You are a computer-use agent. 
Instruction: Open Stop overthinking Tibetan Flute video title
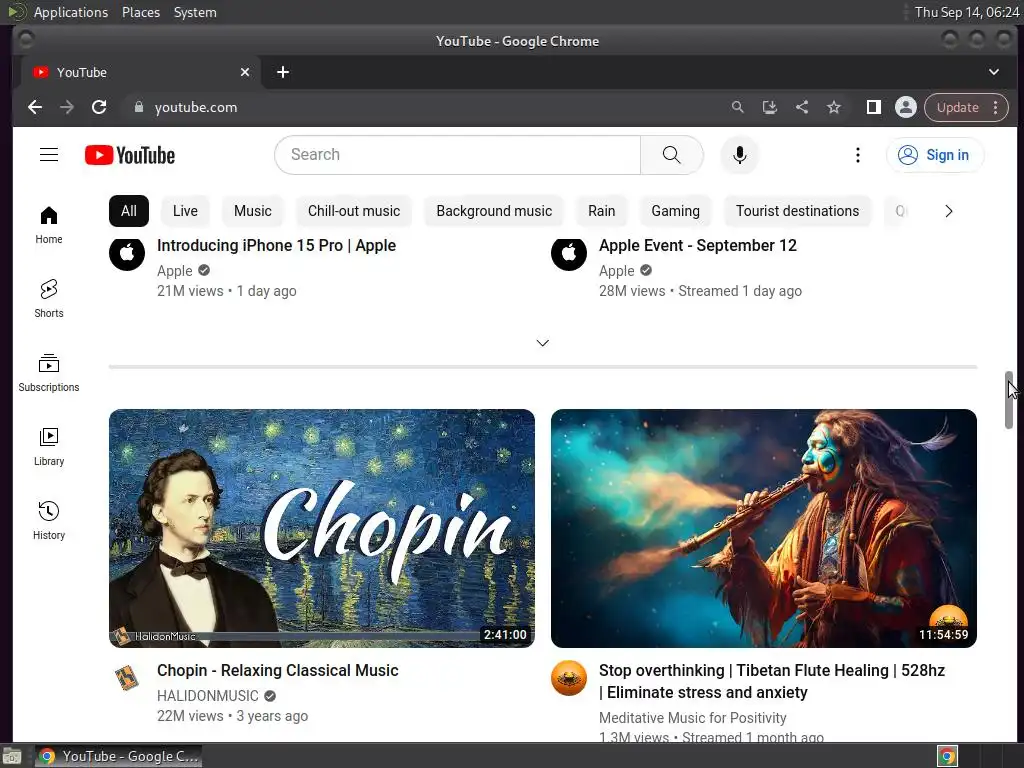point(771,681)
